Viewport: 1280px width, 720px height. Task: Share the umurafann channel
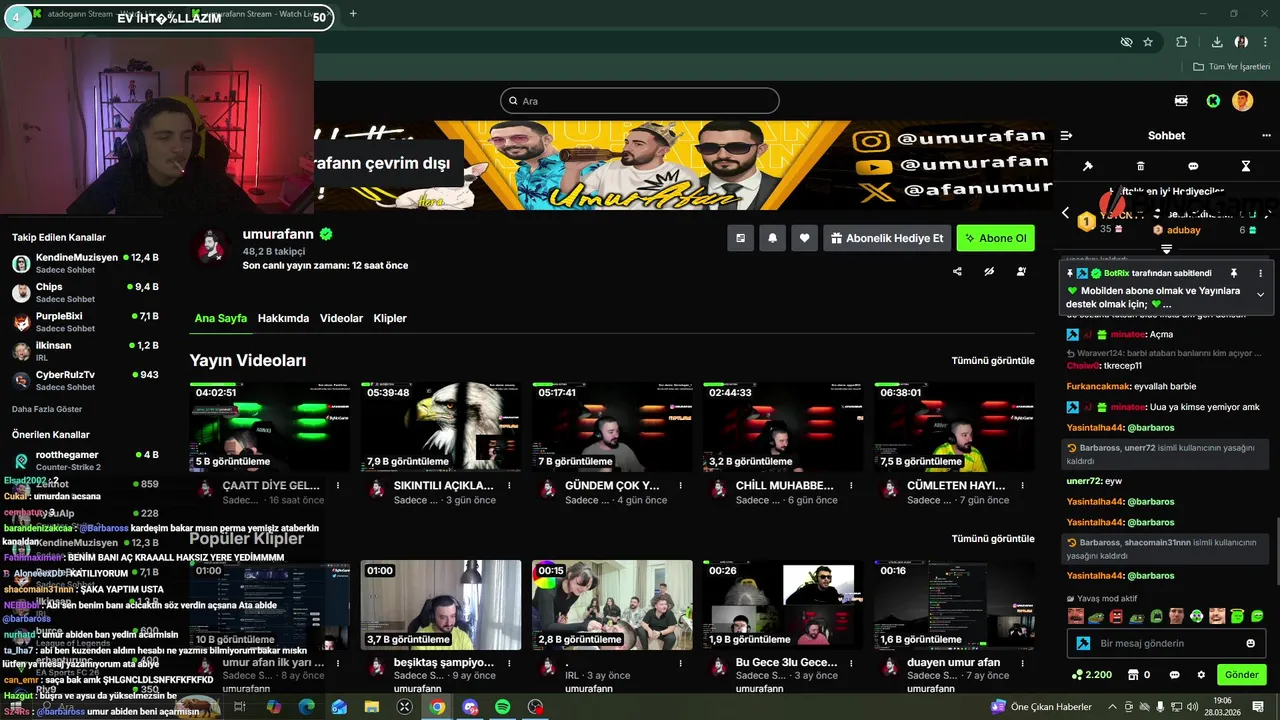[x=958, y=271]
